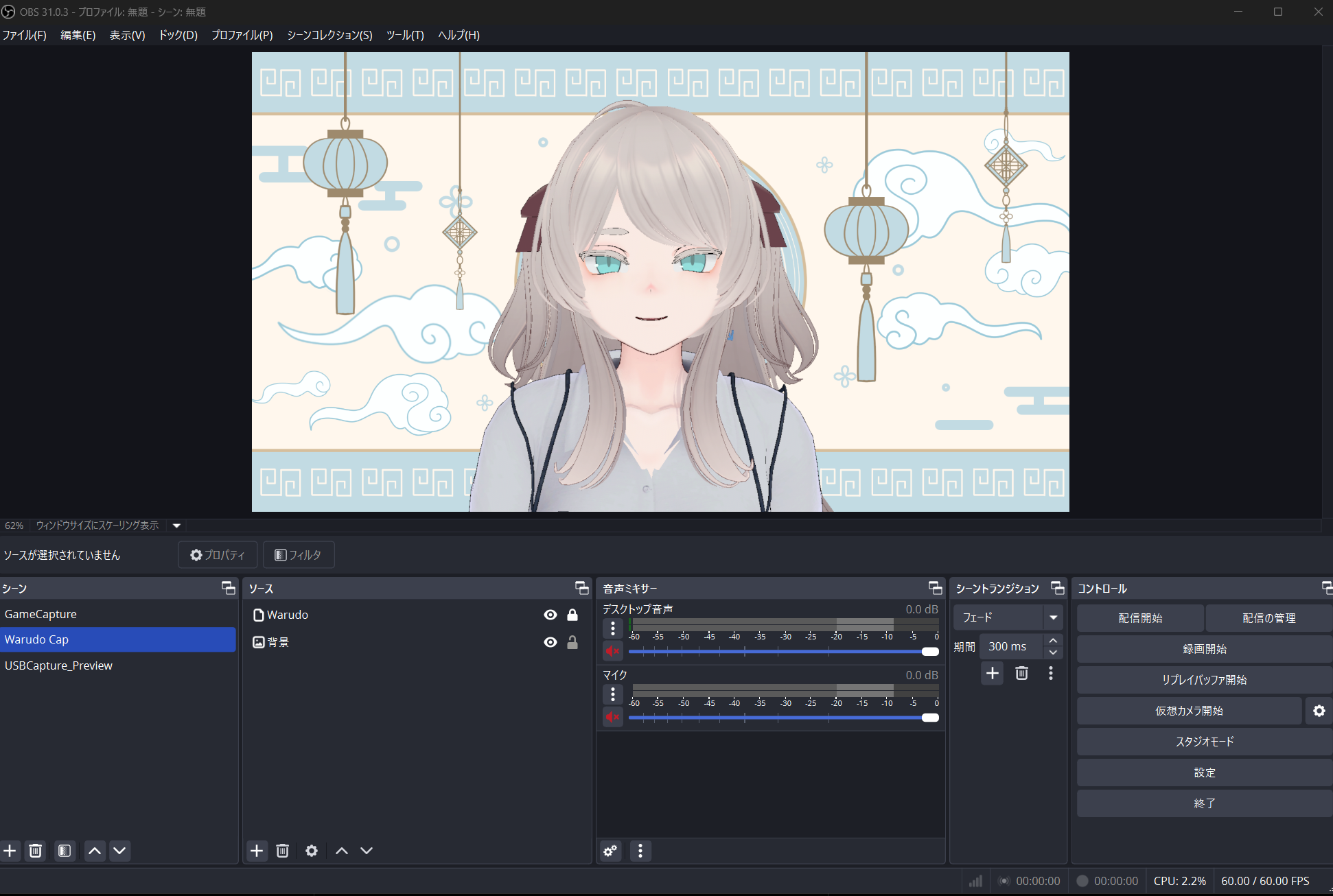Open the シーンコレクション(S) menu
The image size is (1333, 896).
[x=329, y=35]
